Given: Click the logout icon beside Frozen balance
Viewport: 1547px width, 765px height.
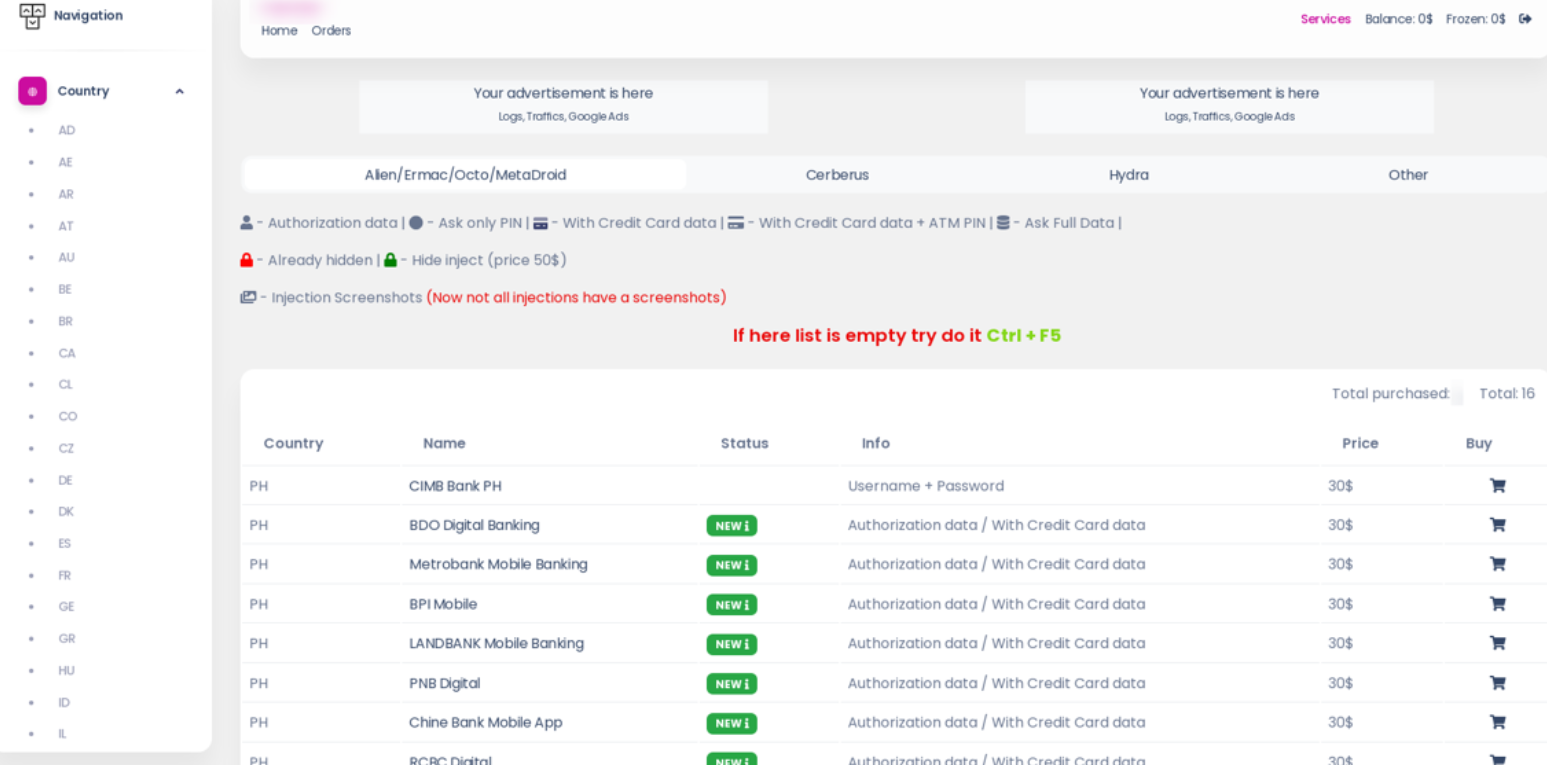Looking at the screenshot, I should (1525, 19).
